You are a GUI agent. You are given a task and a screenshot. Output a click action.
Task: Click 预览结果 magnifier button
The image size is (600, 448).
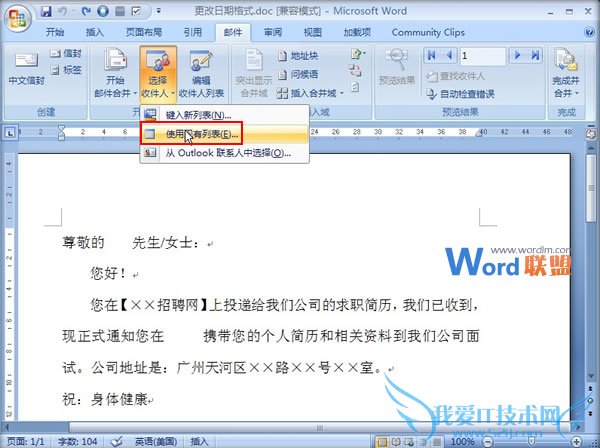pyautogui.click(x=397, y=67)
